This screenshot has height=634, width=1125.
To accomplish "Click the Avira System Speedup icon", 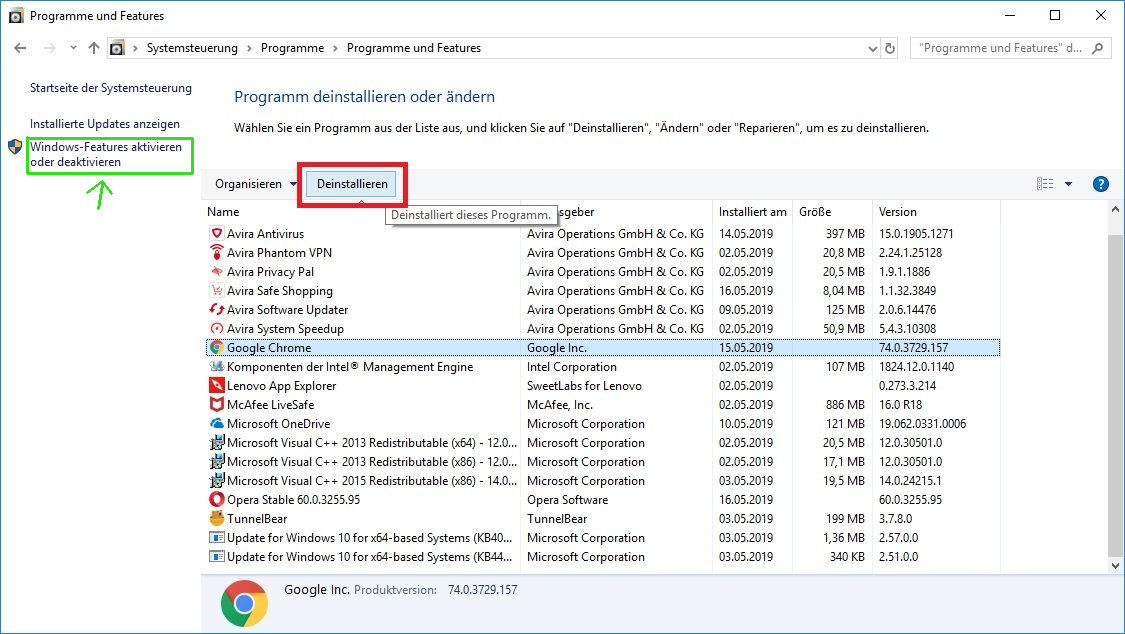I will (216, 328).
